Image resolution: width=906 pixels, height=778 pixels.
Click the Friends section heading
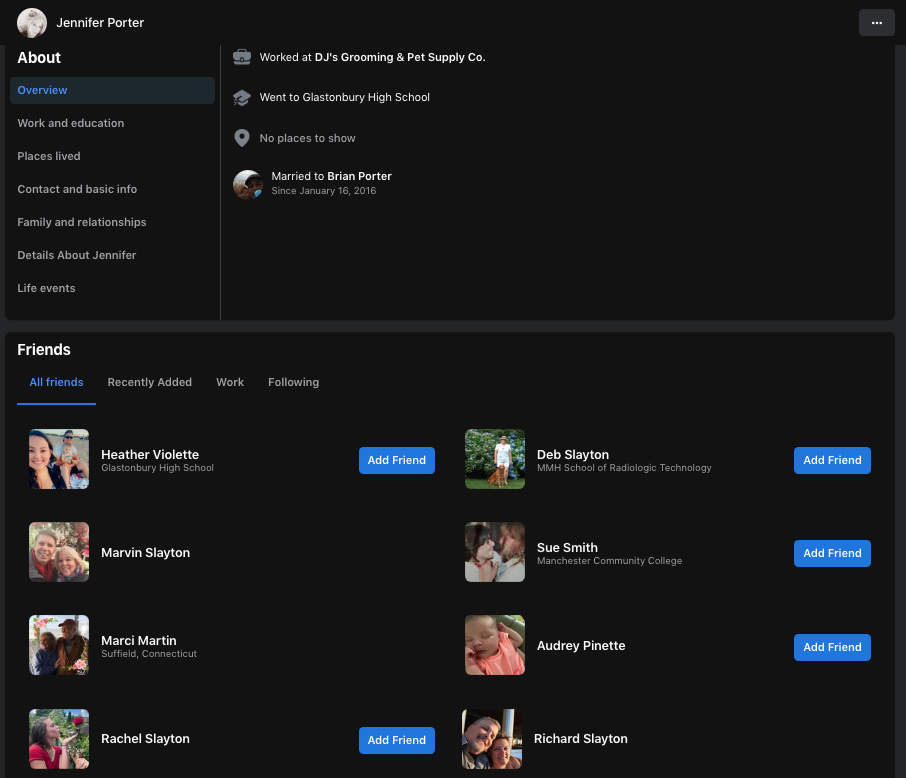point(44,350)
